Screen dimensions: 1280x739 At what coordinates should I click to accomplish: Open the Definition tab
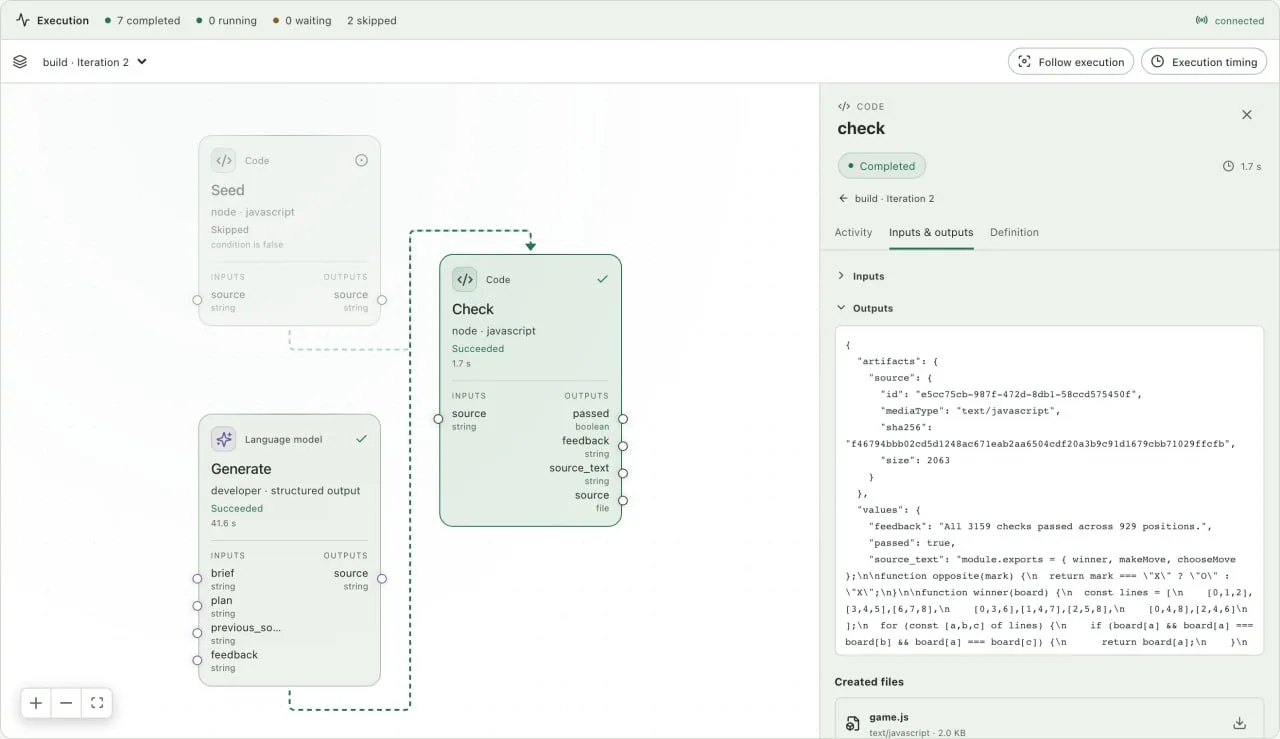pos(1014,232)
